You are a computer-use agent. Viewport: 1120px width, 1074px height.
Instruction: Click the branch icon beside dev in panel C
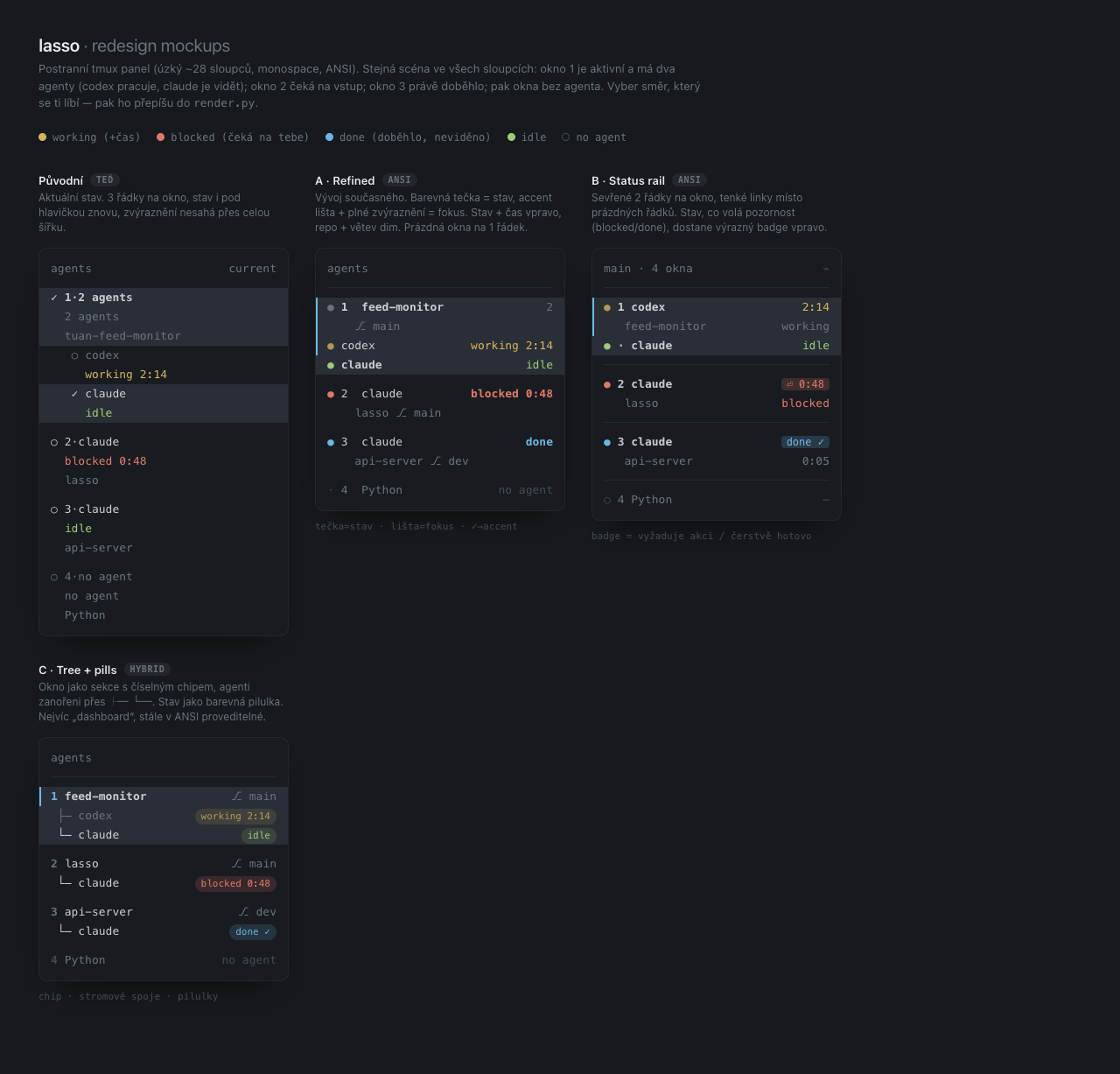pyautogui.click(x=244, y=912)
